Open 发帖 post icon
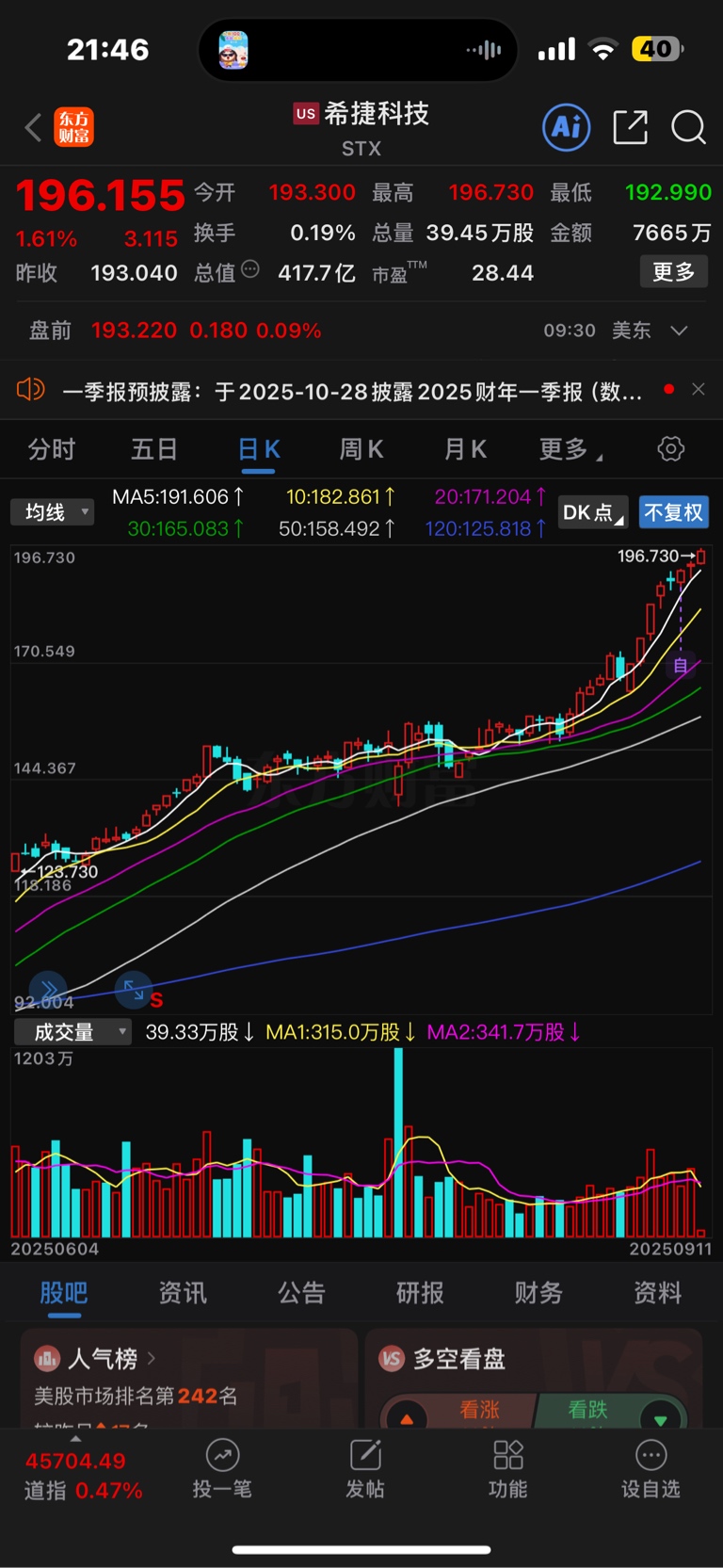The width and height of the screenshot is (723, 1568). (x=365, y=1455)
